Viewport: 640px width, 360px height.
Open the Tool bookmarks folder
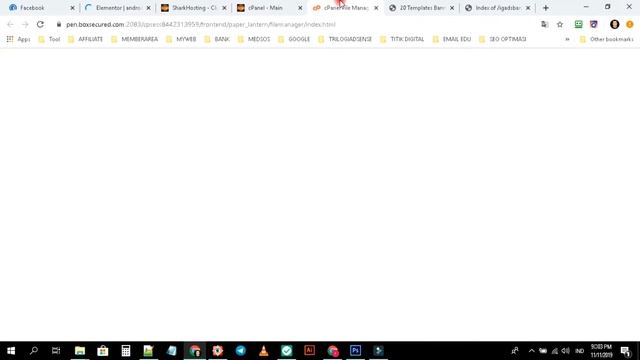tap(49, 39)
